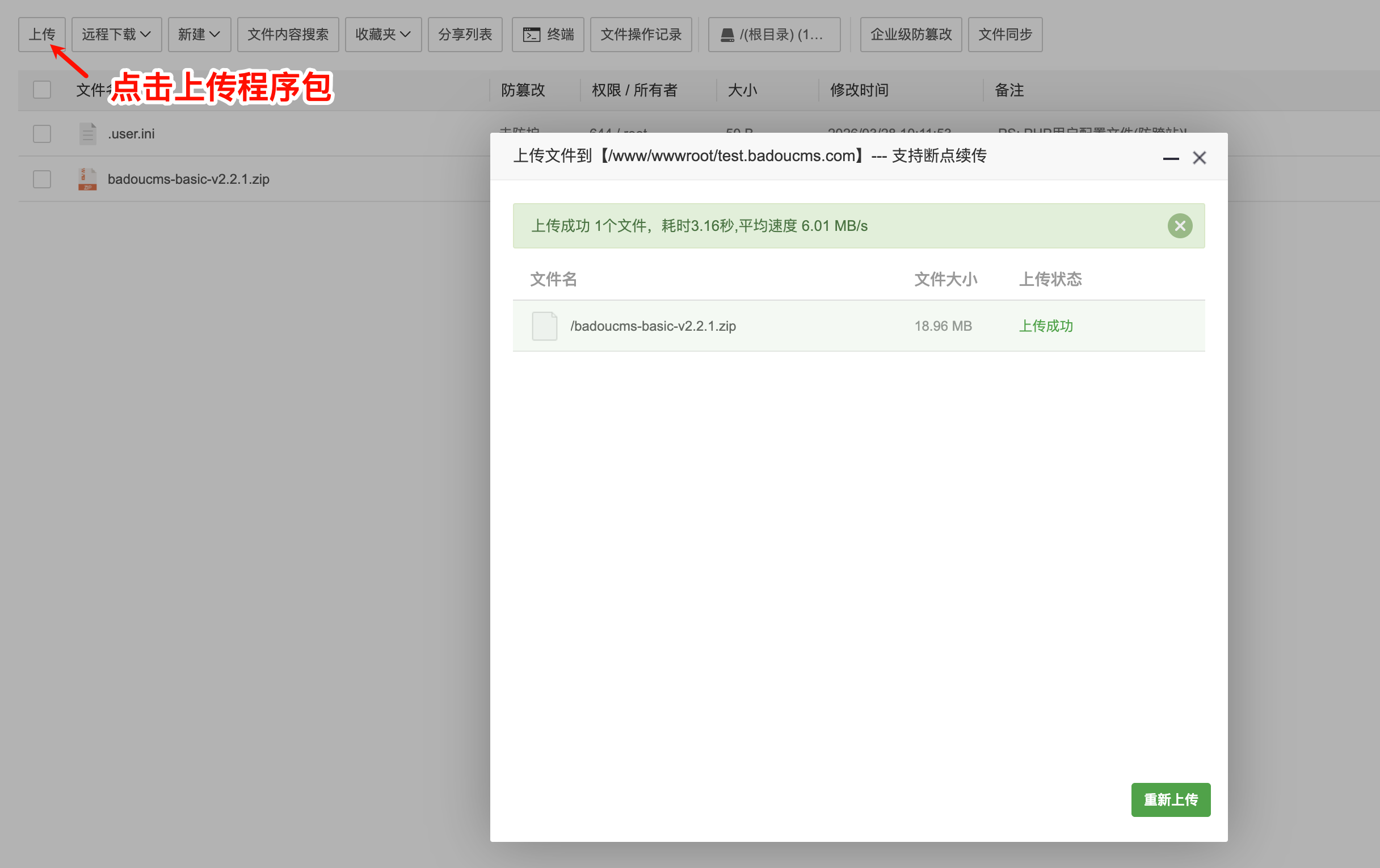The height and width of the screenshot is (868, 1380).
Task: Dismiss the upload success notification
Action: coord(1180,226)
